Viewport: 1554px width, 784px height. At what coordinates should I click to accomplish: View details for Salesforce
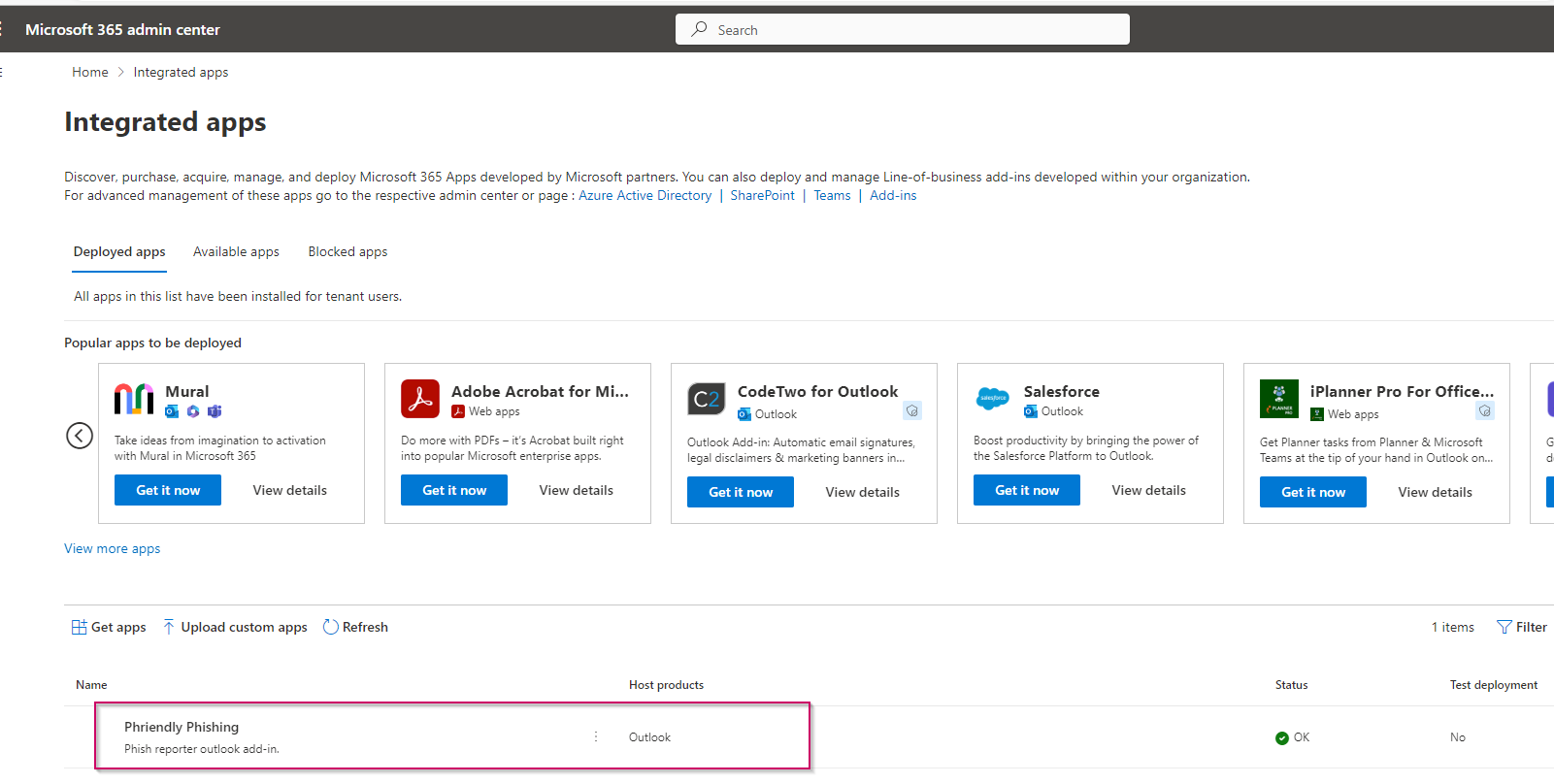[x=1149, y=490]
